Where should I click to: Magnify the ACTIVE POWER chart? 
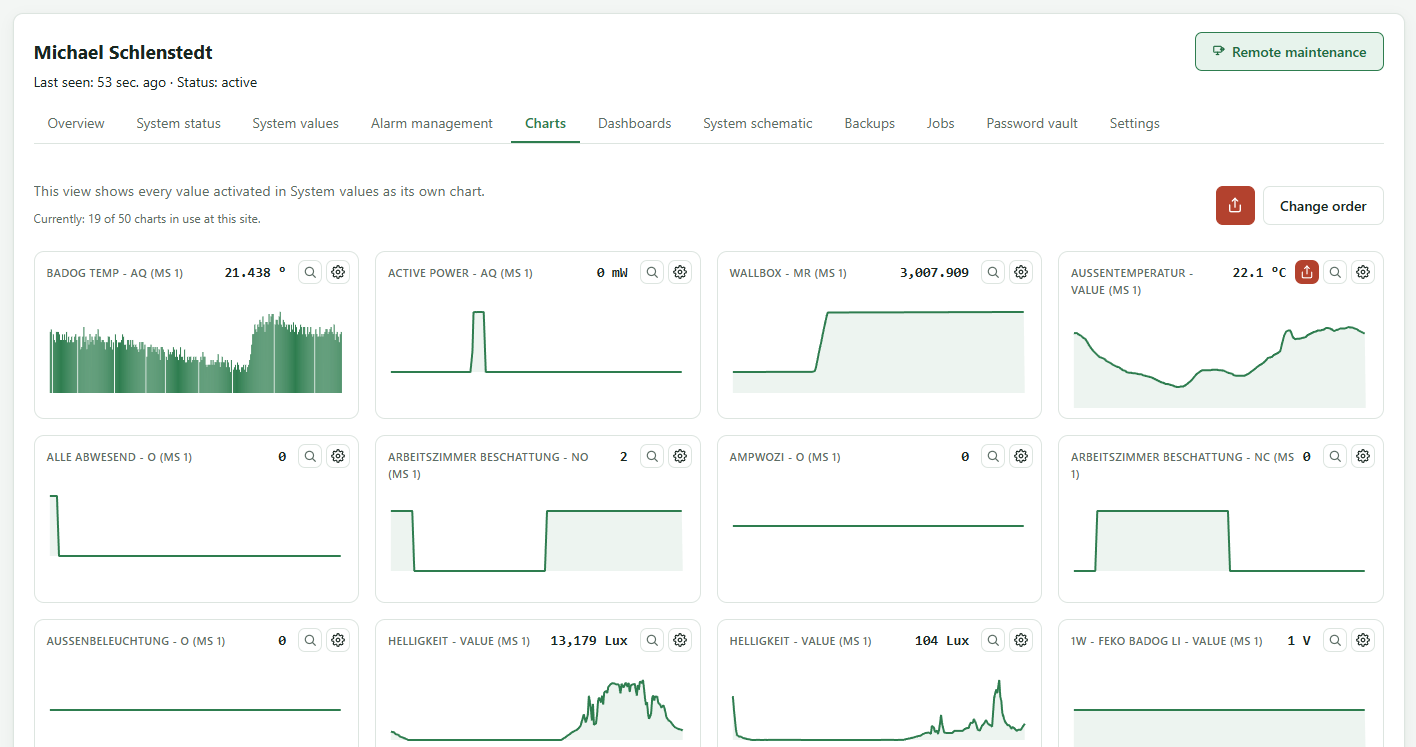click(x=652, y=272)
